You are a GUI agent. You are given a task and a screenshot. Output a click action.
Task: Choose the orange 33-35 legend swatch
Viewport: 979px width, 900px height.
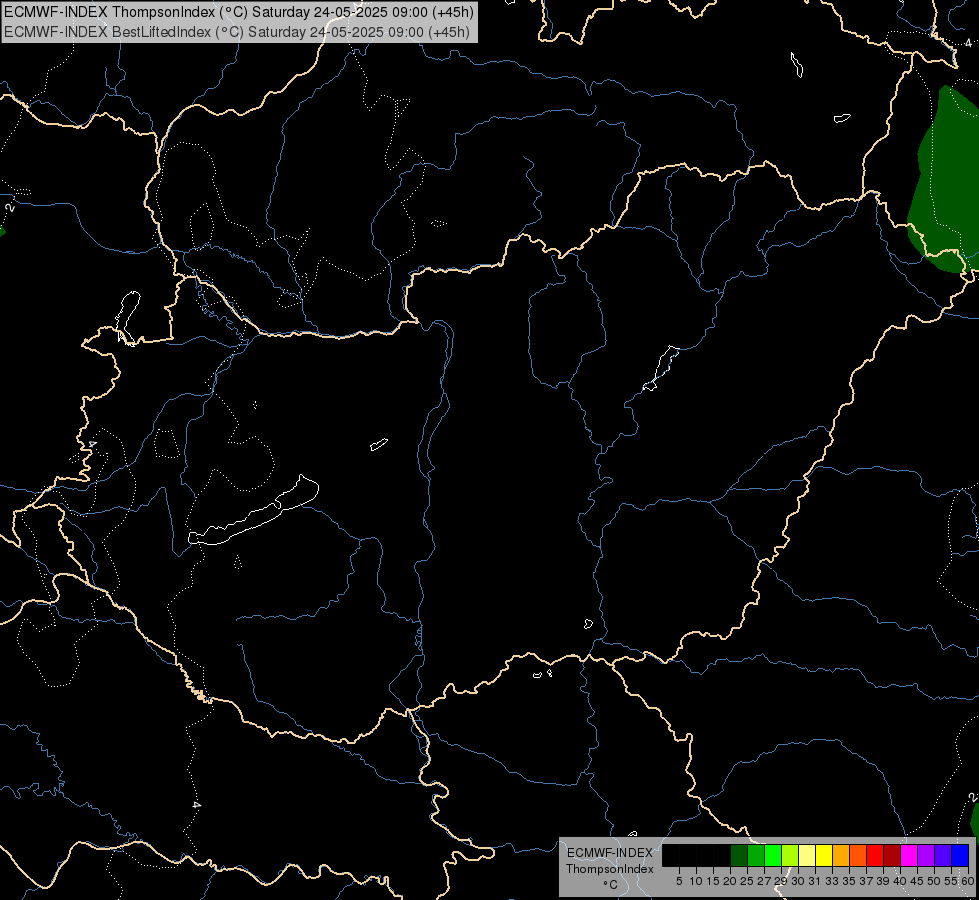click(x=841, y=855)
